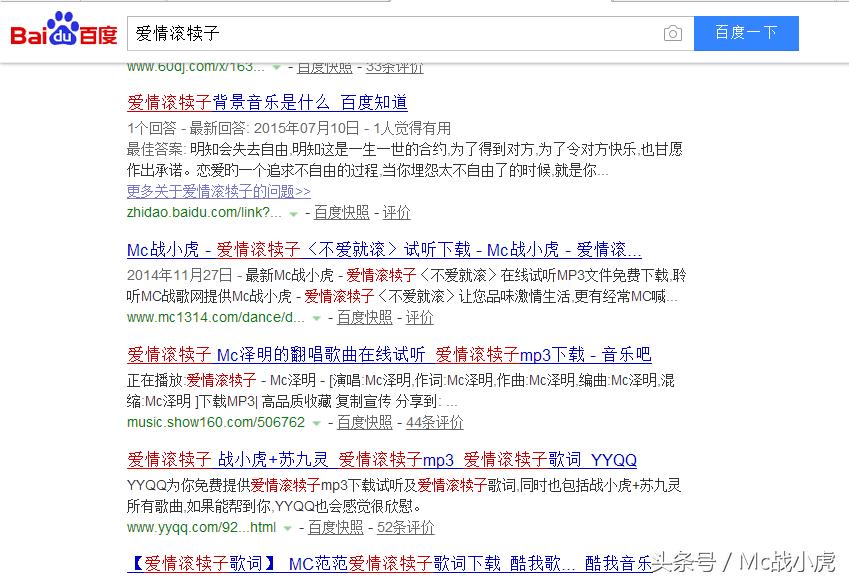Open 百度快照 for the yyqq.com result
Image resolution: width=849 pixels, height=581 pixels.
pyautogui.click(x=336, y=527)
